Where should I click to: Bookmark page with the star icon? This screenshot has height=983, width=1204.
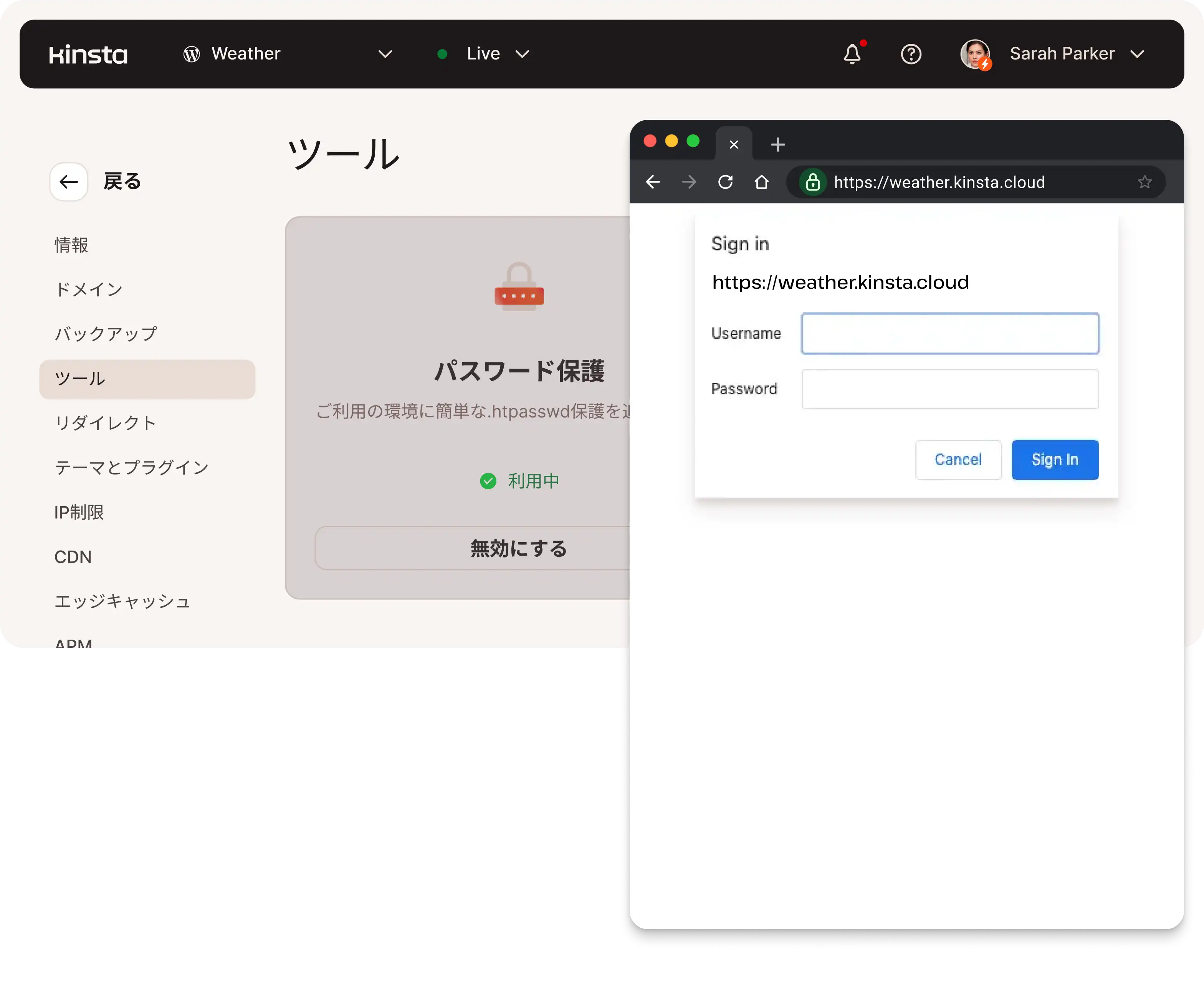point(1144,182)
